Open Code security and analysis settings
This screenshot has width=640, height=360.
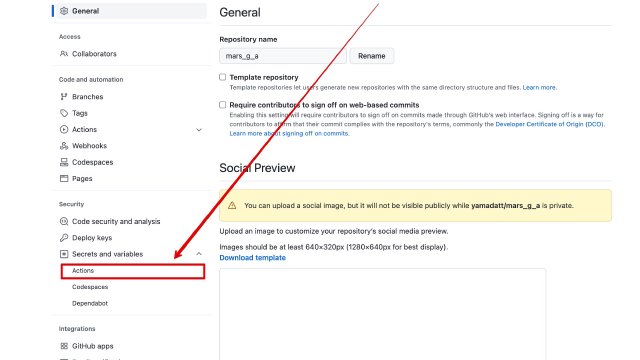pos(116,221)
